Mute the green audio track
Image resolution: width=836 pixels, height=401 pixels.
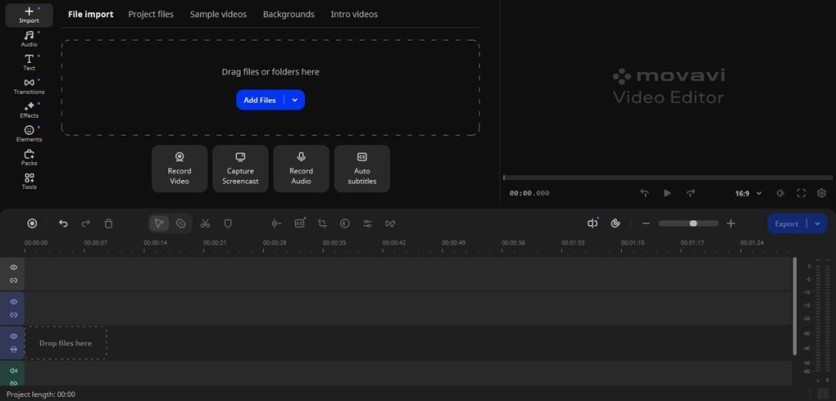(x=14, y=371)
